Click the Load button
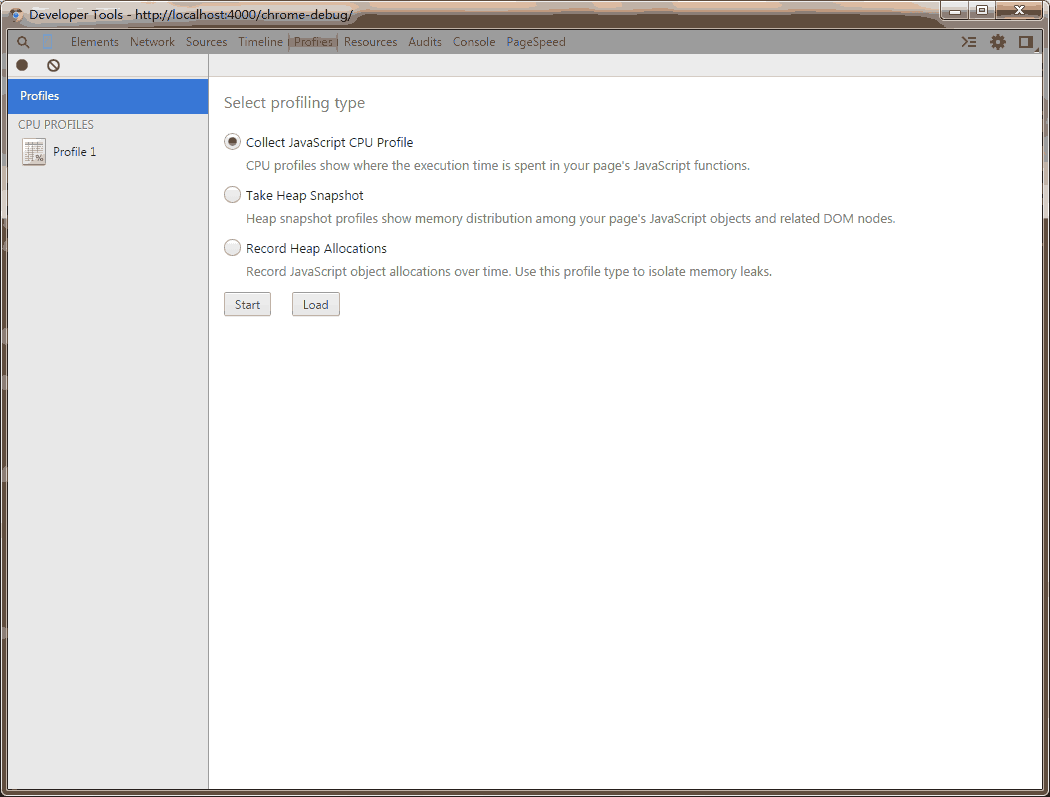Screen dimensions: 1050x797 point(315,305)
